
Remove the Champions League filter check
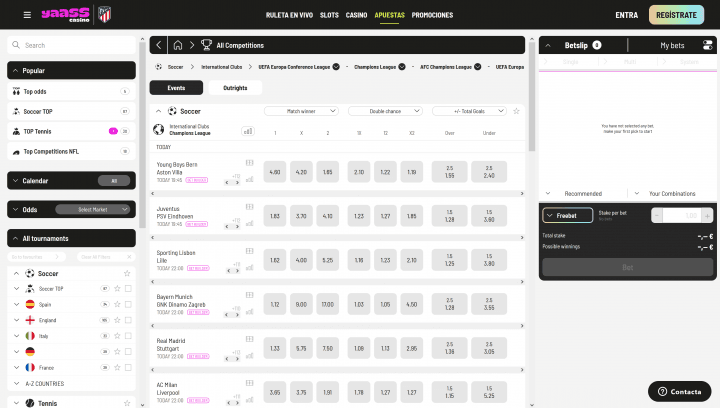pyautogui.click(x=402, y=67)
